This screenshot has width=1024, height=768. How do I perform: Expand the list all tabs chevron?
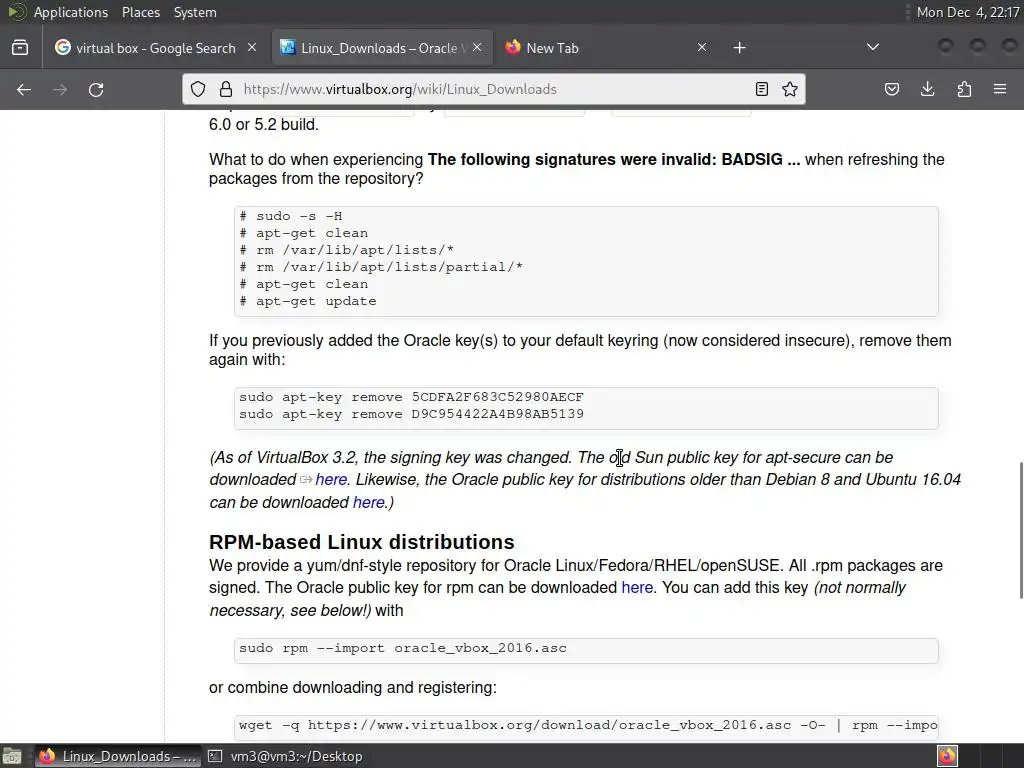(872, 48)
